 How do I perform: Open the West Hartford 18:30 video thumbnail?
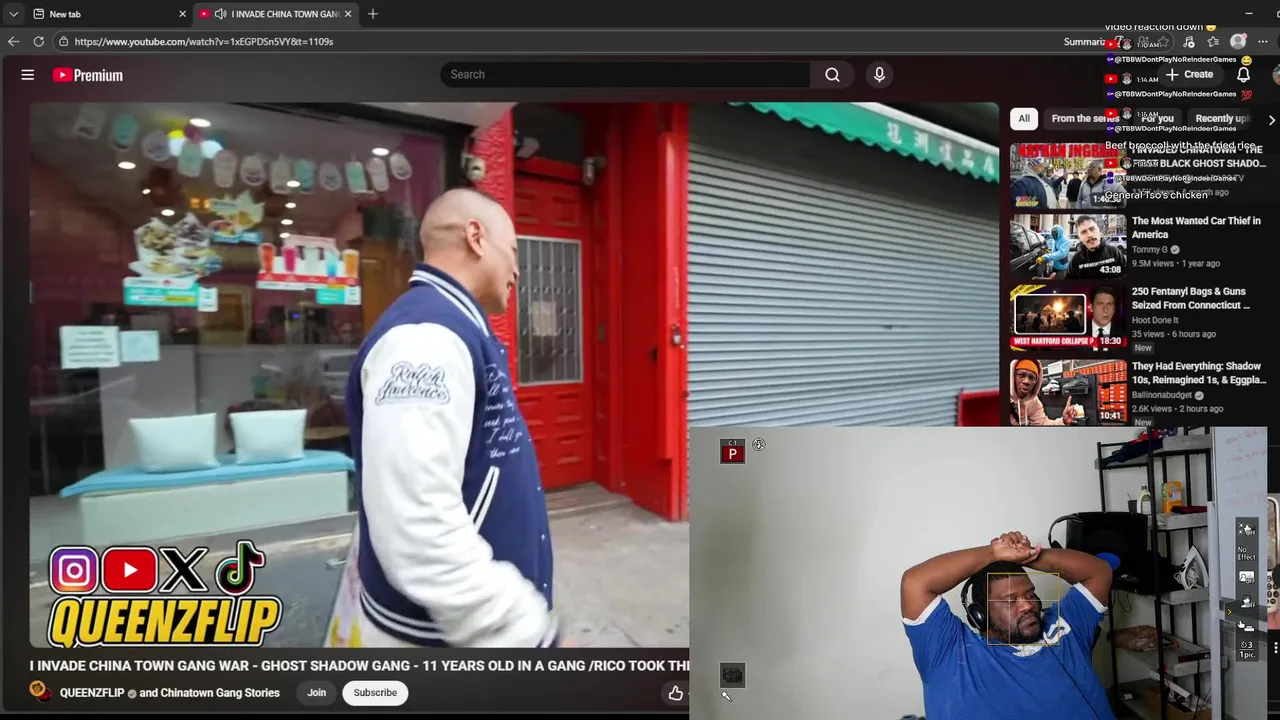[1068, 316]
